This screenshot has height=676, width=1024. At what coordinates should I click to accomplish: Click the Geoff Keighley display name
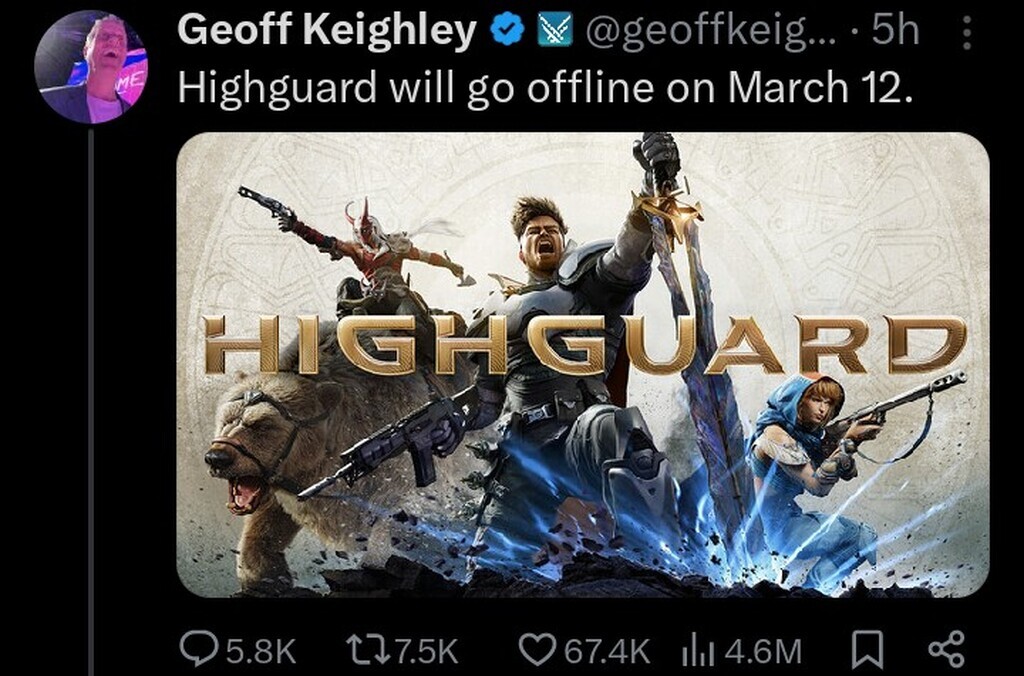click(327, 30)
